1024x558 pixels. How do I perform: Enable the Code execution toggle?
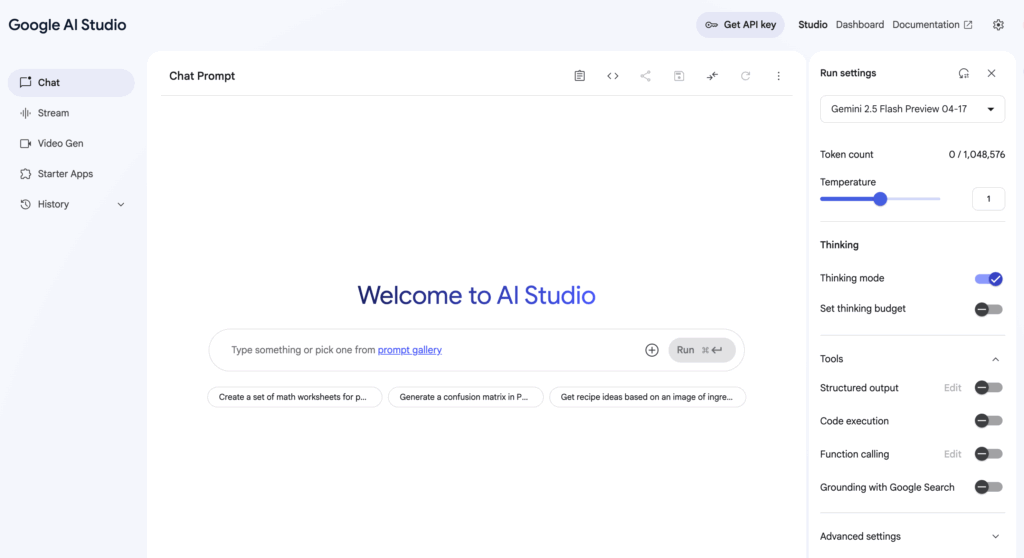(x=989, y=421)
